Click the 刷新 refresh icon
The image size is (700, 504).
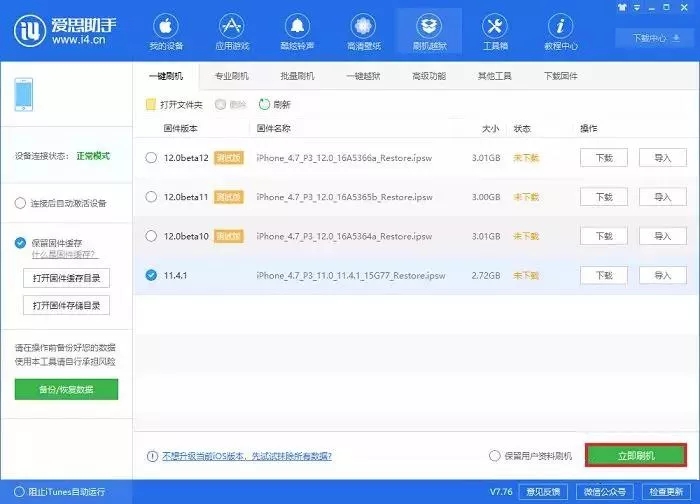(264, 104)
